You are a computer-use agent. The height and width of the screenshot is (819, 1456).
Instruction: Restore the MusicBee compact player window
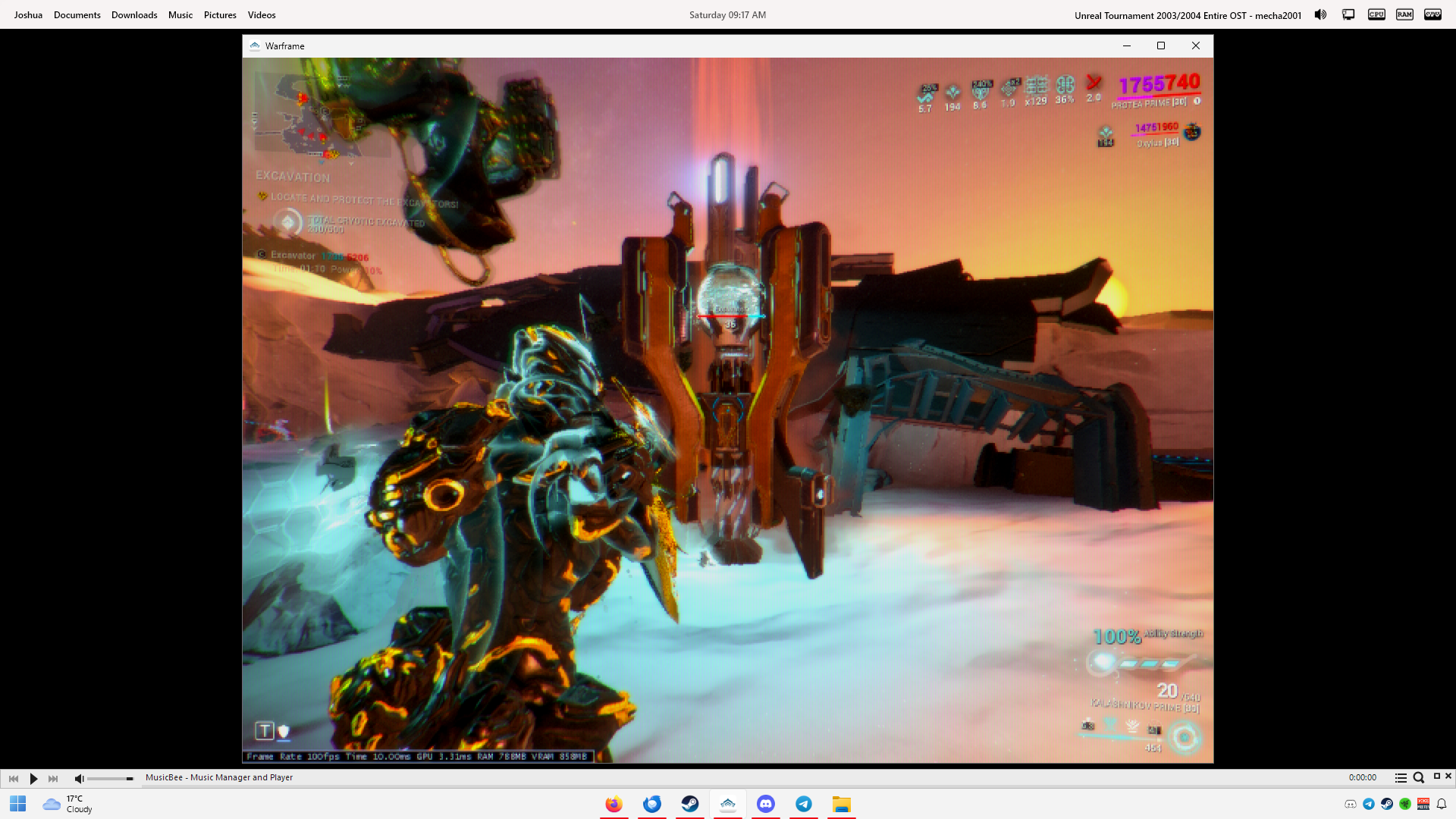coord(1436,776)
